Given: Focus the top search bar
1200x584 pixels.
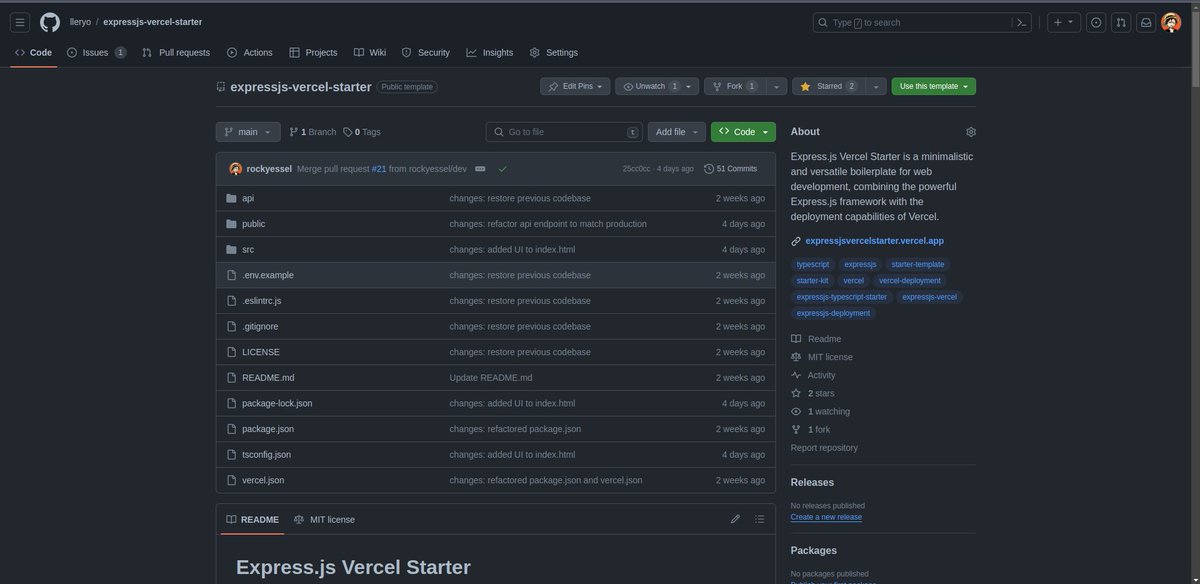Looking at the screenshot, I should (x=922, y=22).
